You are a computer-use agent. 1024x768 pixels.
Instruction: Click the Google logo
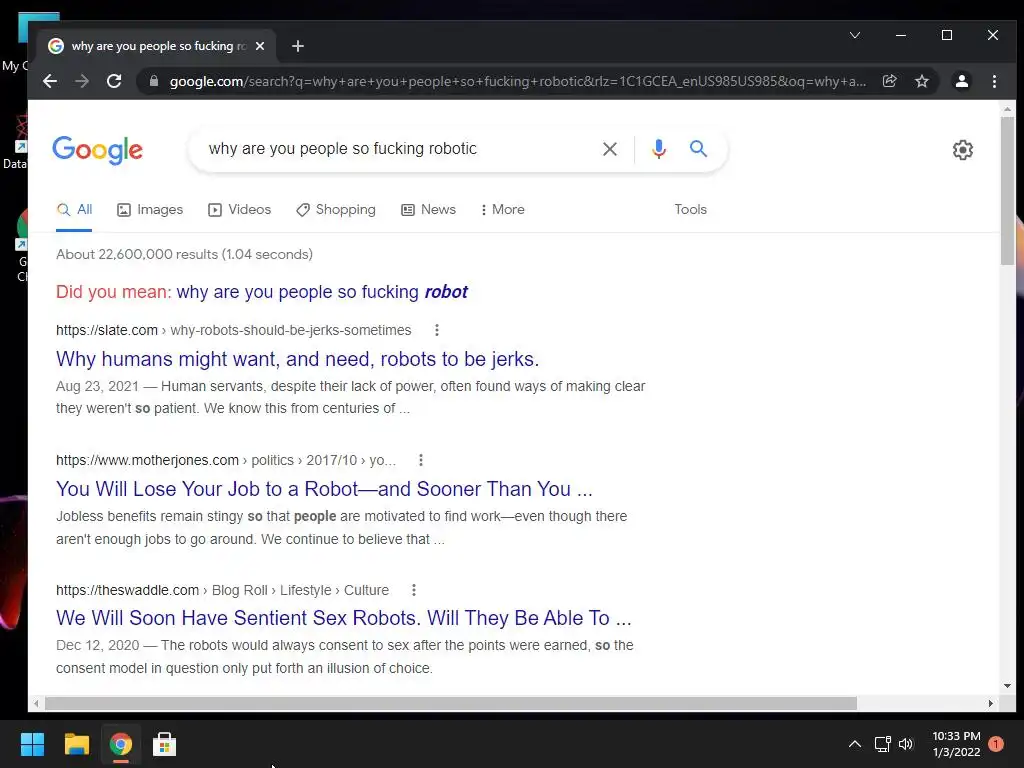click(x=97, y=150)
